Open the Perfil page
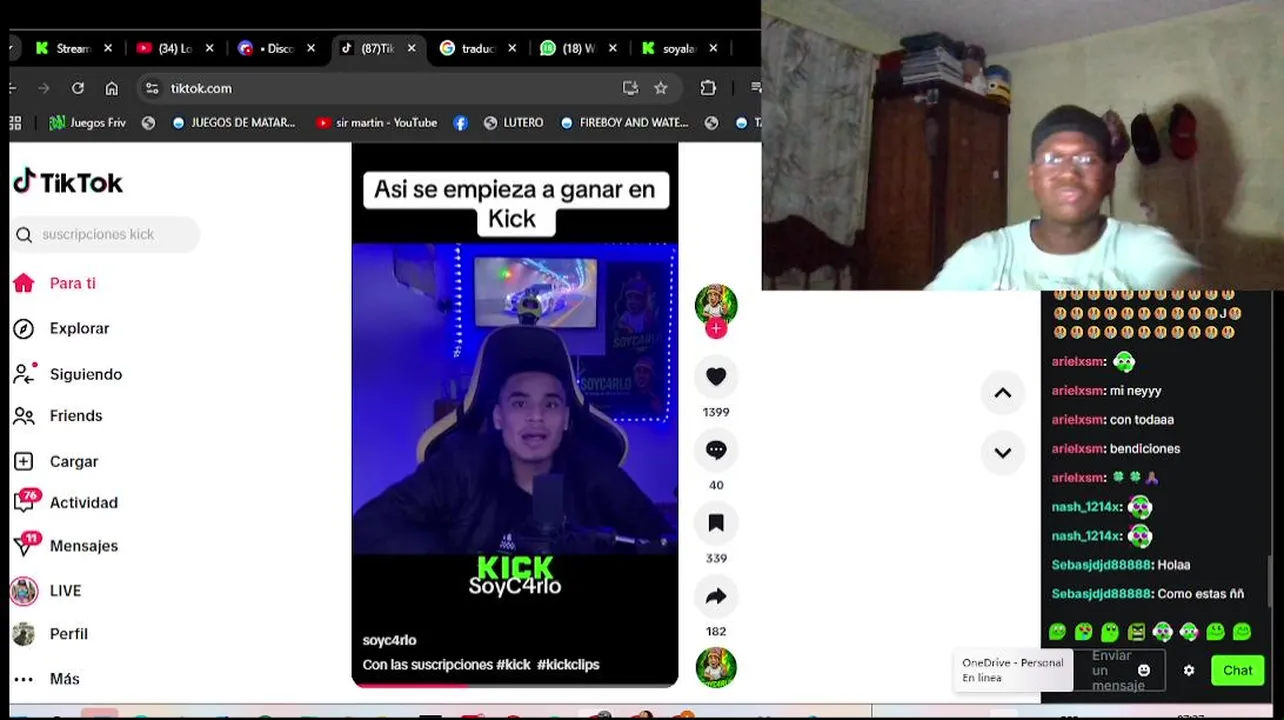 50,633
